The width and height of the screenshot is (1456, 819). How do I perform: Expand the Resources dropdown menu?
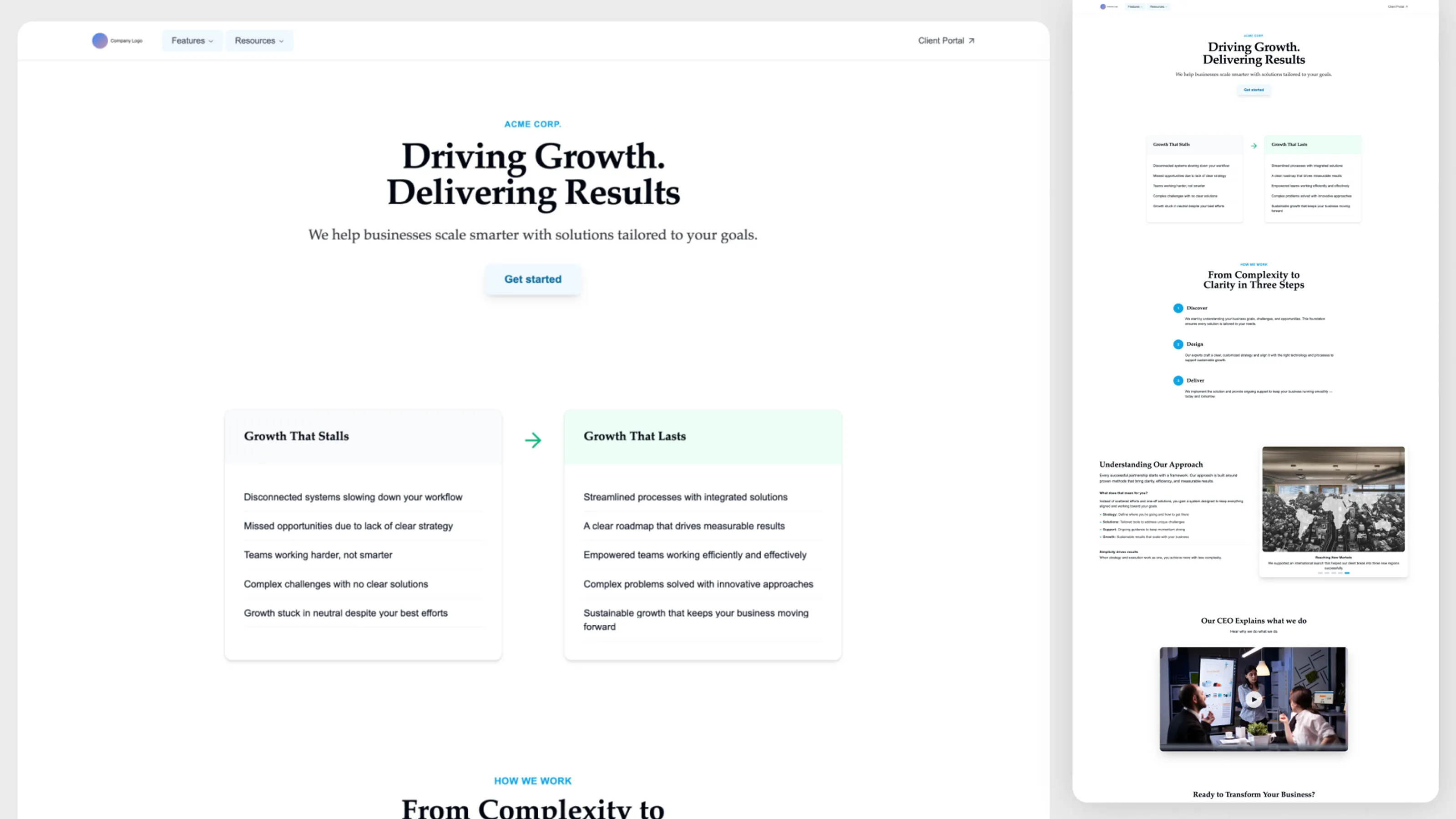(259, 40)
